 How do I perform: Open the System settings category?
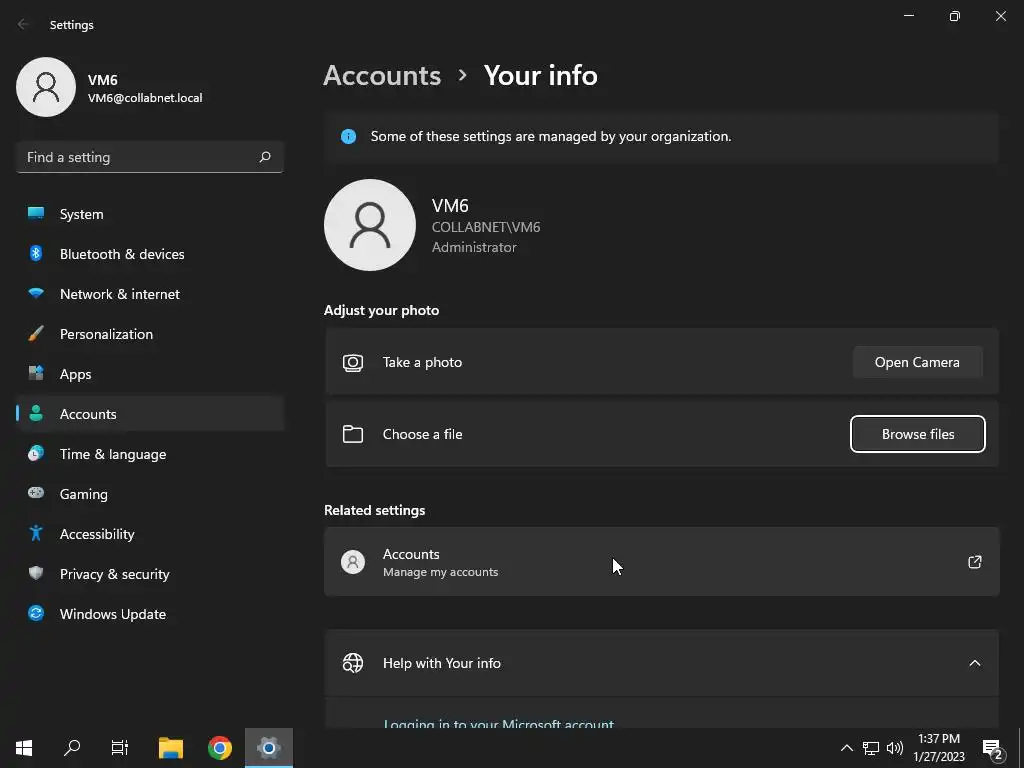point(150,214)
